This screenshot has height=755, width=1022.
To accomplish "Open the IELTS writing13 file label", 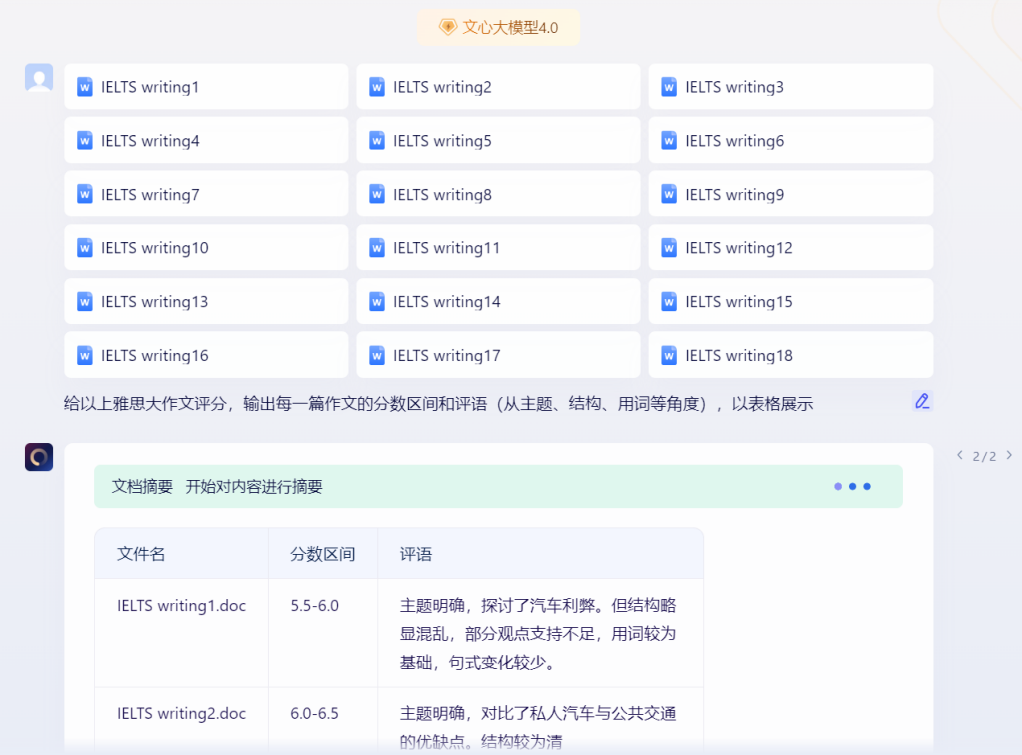I will [x=154, y=303].
